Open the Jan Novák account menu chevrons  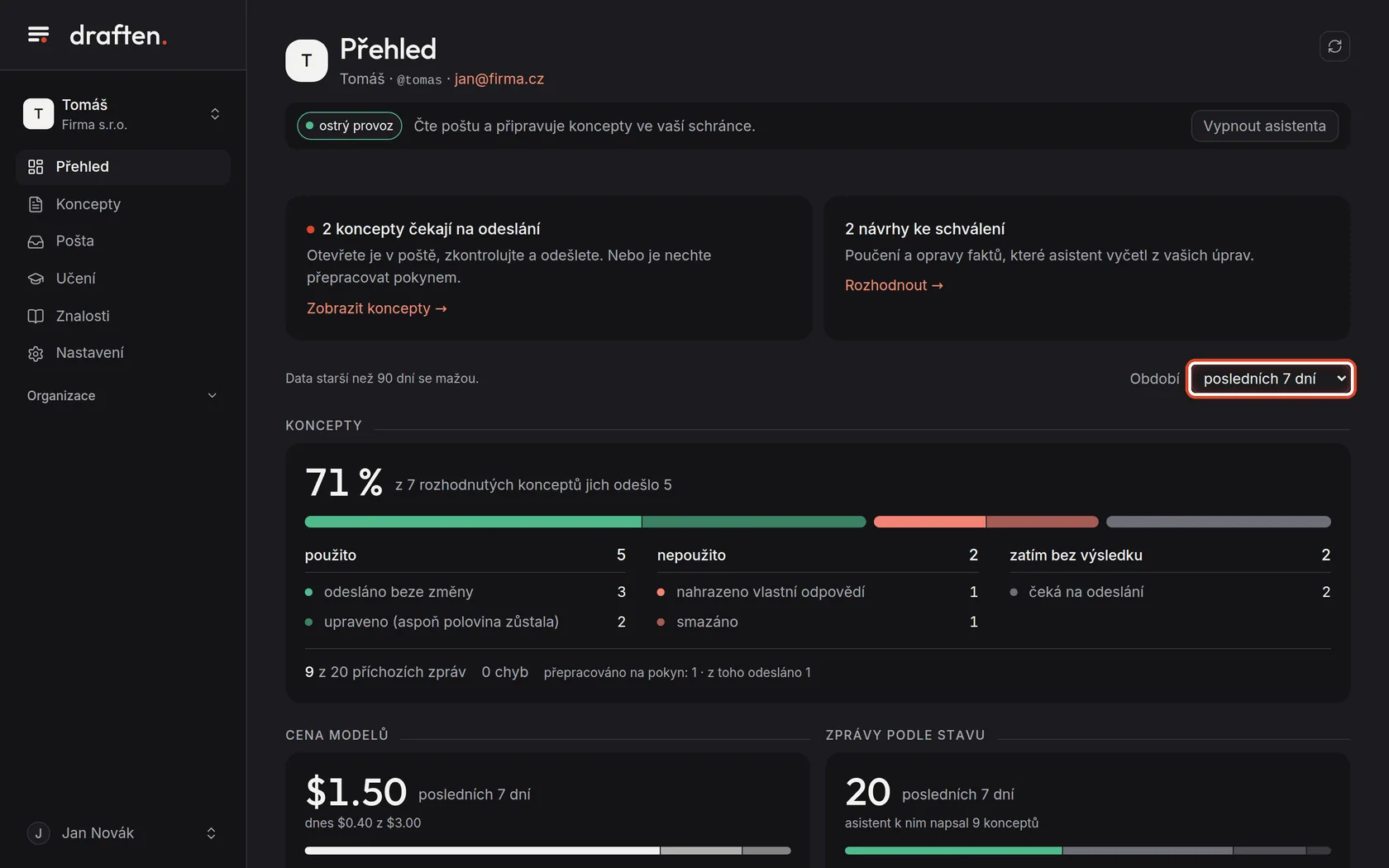click(211, 833)
